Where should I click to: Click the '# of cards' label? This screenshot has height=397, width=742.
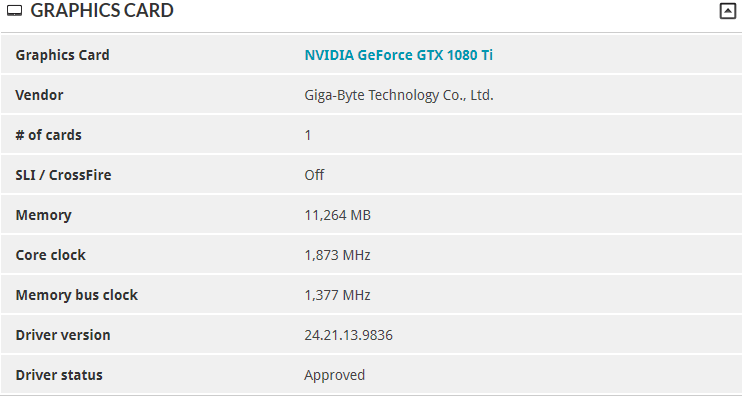[x=48, y=135]
